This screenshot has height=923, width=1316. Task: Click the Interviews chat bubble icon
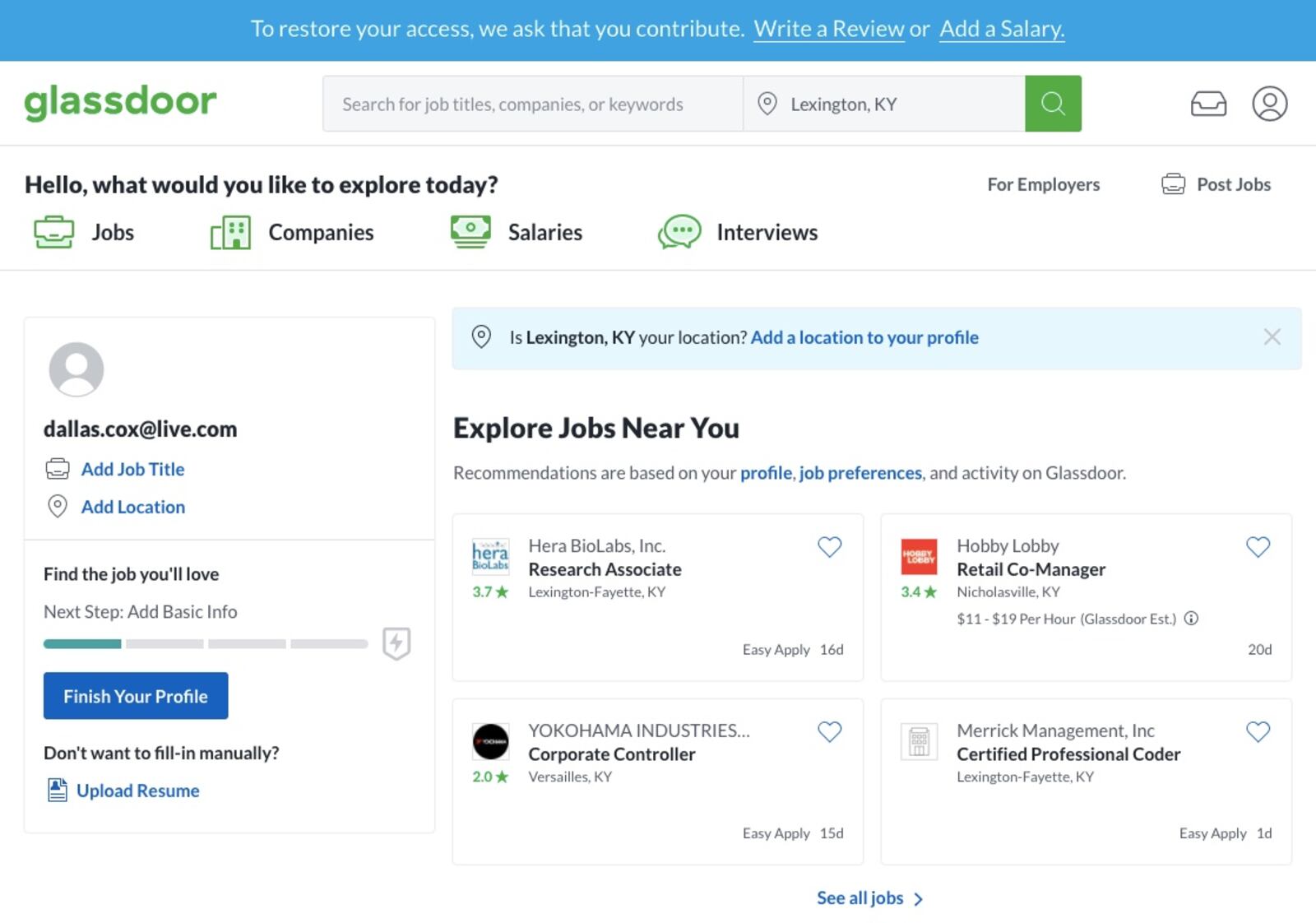coord(679,232)
